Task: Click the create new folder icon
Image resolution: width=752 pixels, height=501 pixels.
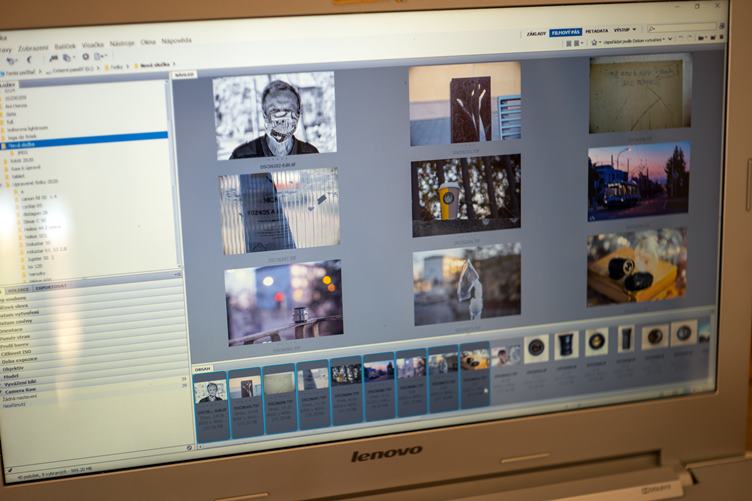Action: tap(712, 37)
